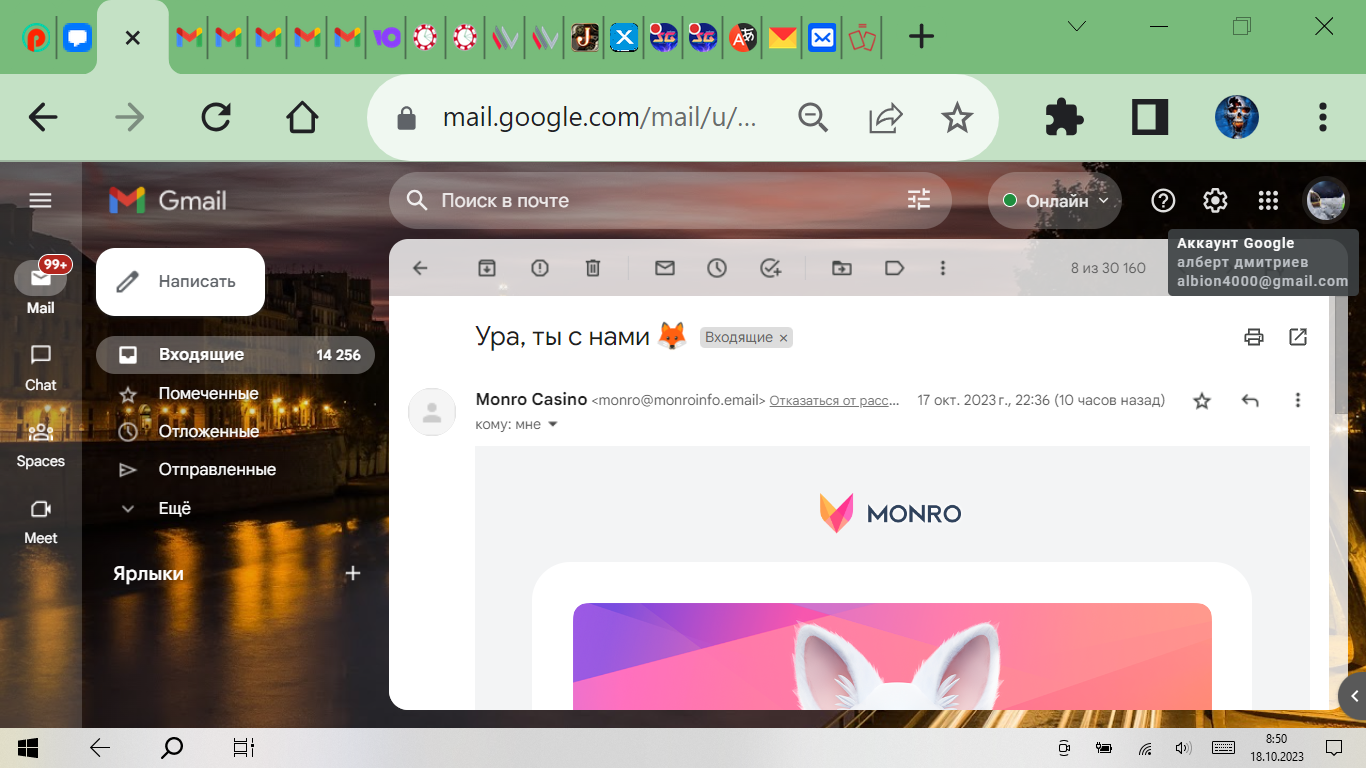The width and height of the screenshot is (1366, 768).
Task: Open the Отправленные folder
Action: pyautogui.click(x=235, y=469)
